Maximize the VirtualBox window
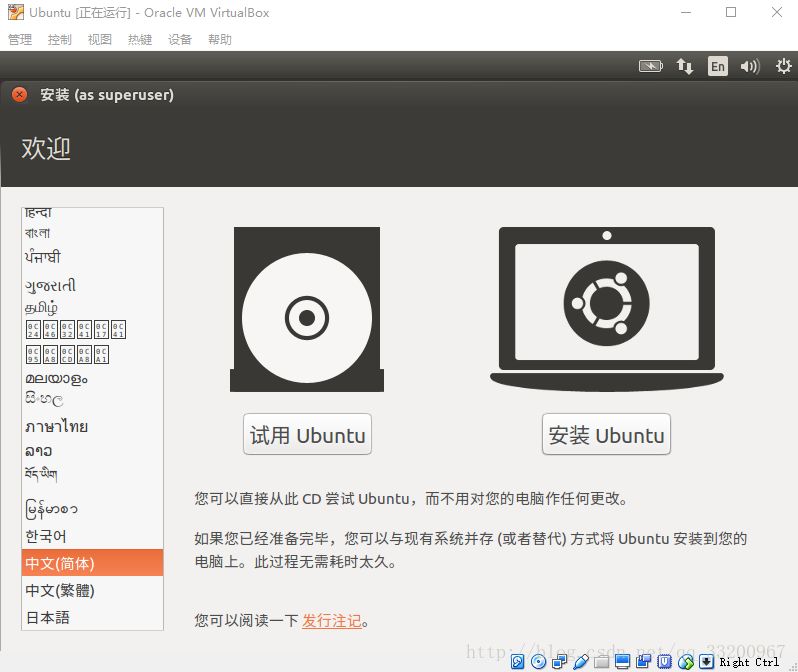Viewport: 798px width, 672px height. [x=731, y=12]
